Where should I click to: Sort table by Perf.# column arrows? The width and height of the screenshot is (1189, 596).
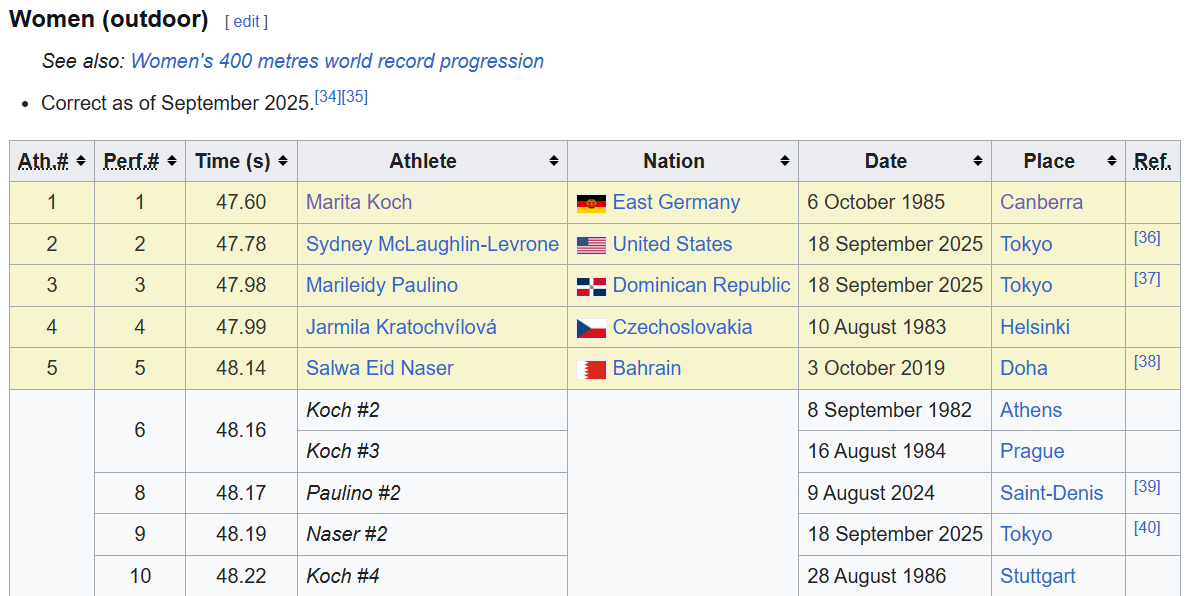pyautogui.click(x=172, y=161)
